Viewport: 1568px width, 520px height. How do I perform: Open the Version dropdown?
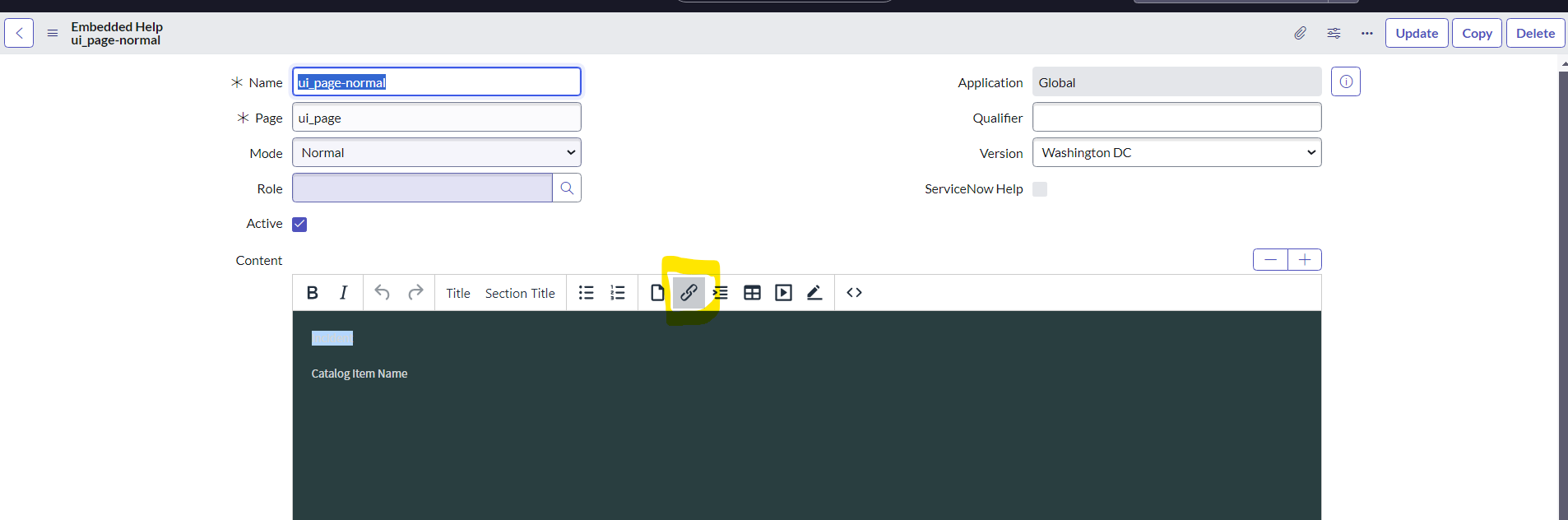tap(1177, 152)
